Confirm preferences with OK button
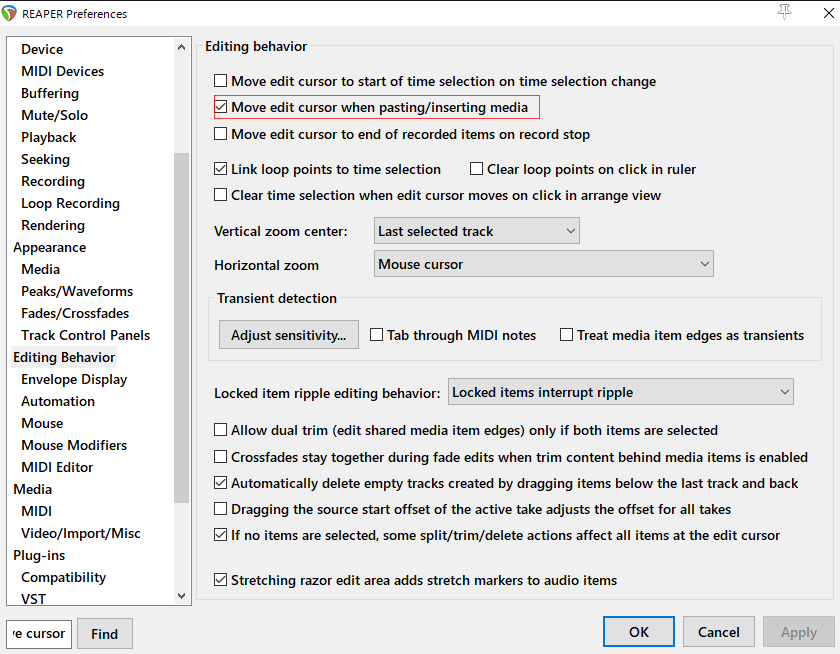The height and width of the screenshot is (654, 840). point(638,632)
